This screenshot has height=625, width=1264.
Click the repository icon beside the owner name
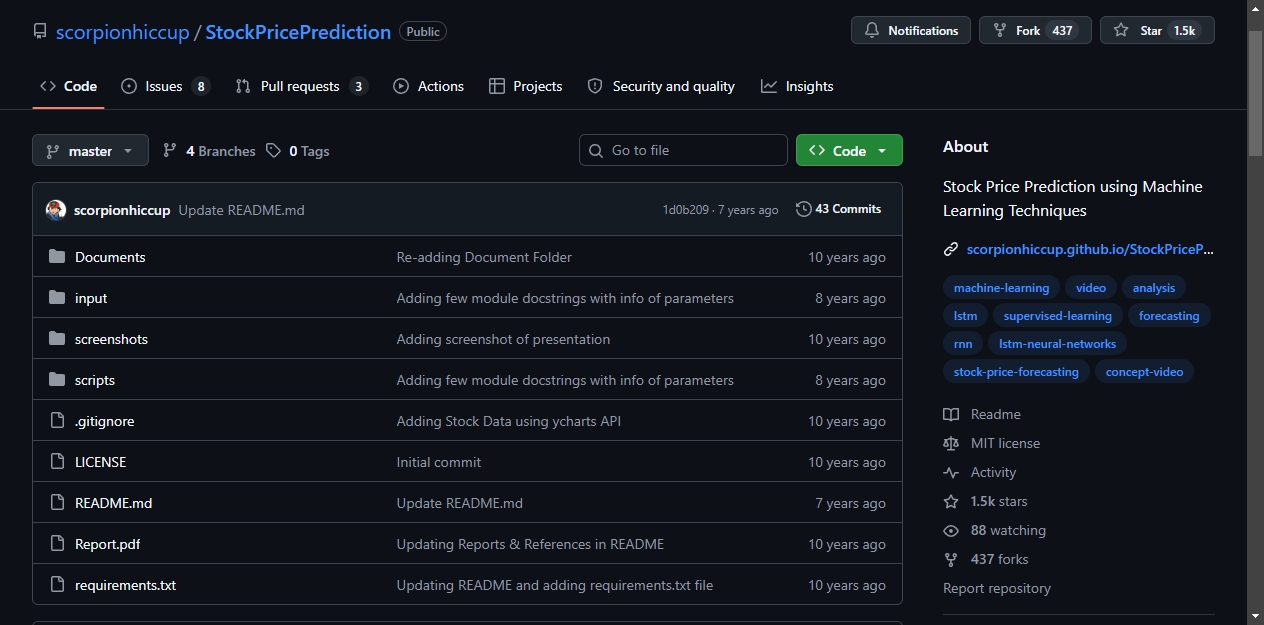(x=40, y=32)
